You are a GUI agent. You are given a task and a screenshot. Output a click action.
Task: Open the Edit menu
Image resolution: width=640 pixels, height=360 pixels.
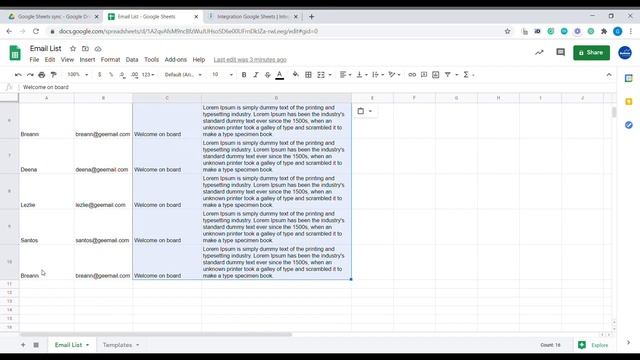pos(50,60)
